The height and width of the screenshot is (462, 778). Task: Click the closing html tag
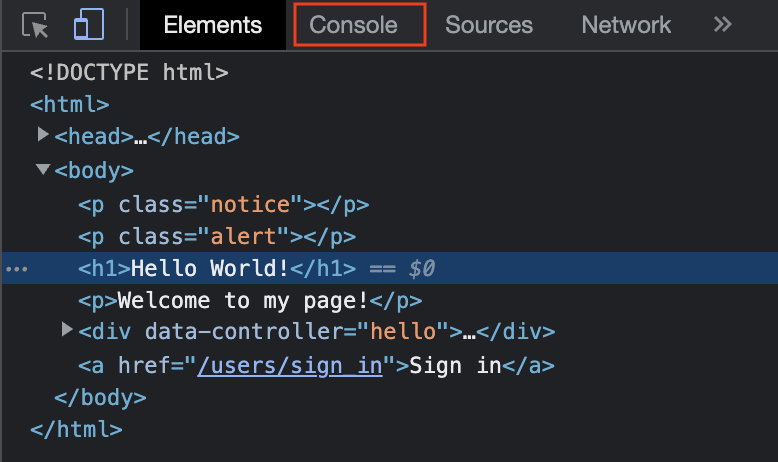point(76,430)
